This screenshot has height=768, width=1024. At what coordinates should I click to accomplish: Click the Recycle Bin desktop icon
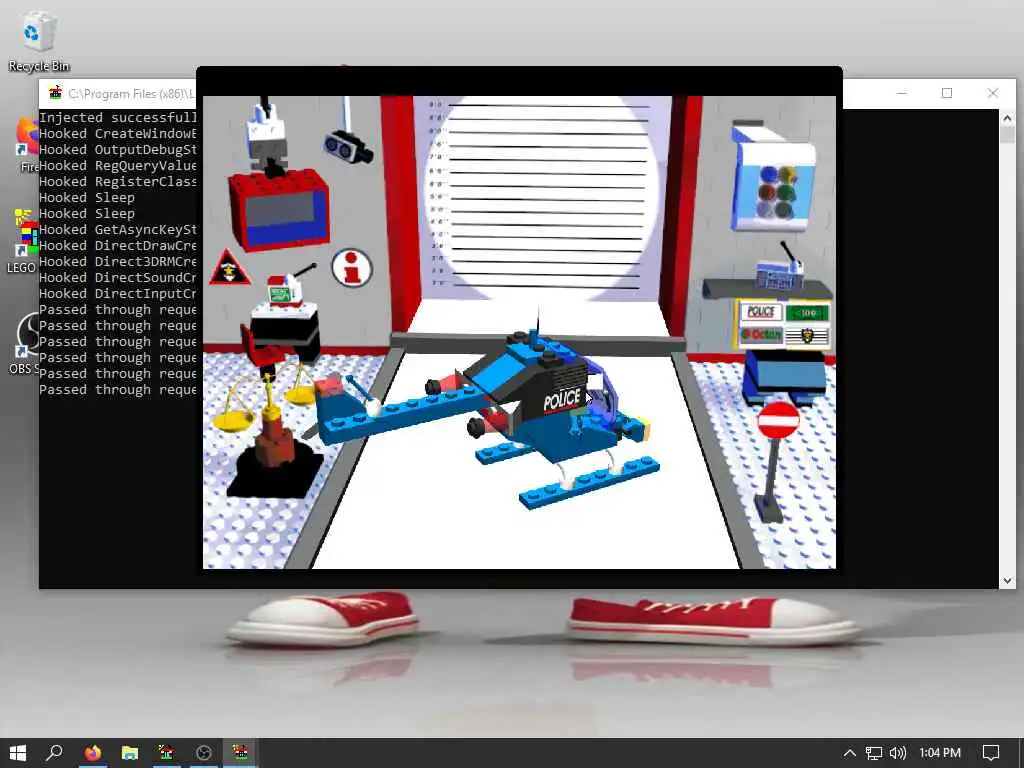pyautogui.click(x=39, y=42)
